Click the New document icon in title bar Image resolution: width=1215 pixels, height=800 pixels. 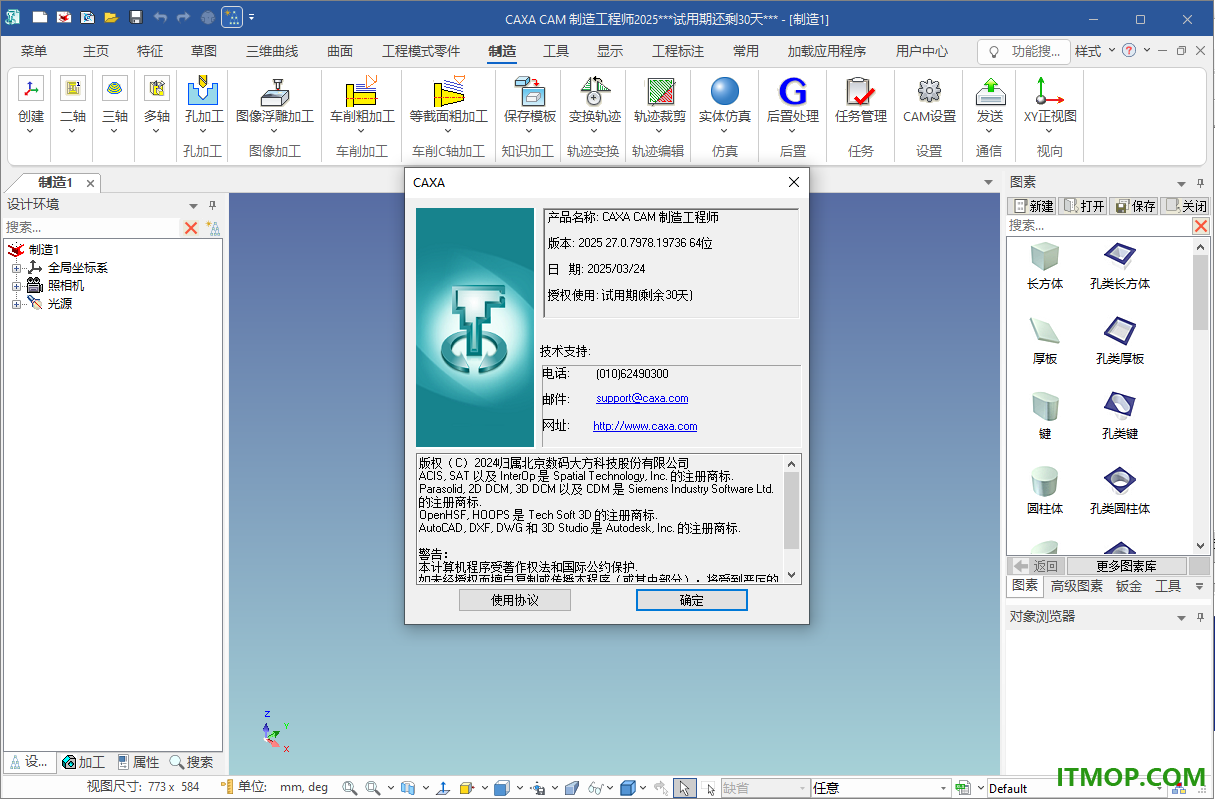40,18
